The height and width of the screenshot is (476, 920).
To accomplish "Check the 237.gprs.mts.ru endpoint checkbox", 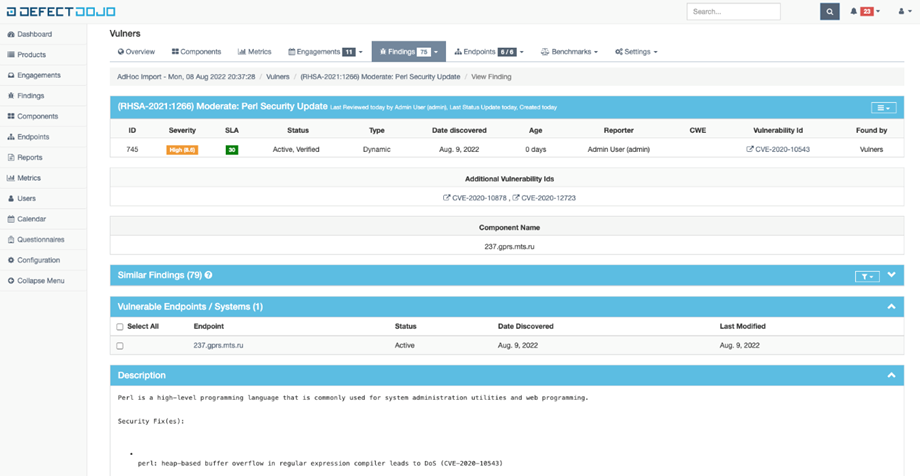I will 120,346.
